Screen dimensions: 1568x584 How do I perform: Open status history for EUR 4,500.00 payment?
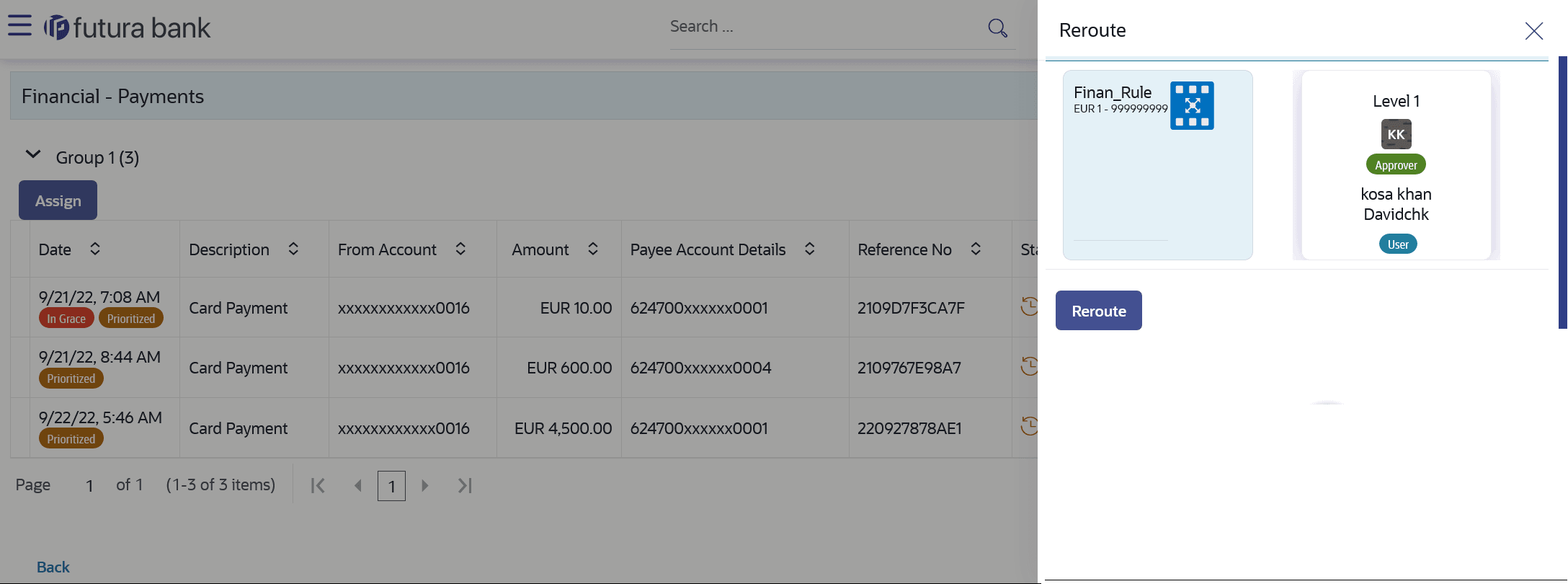click(1029, 427)
